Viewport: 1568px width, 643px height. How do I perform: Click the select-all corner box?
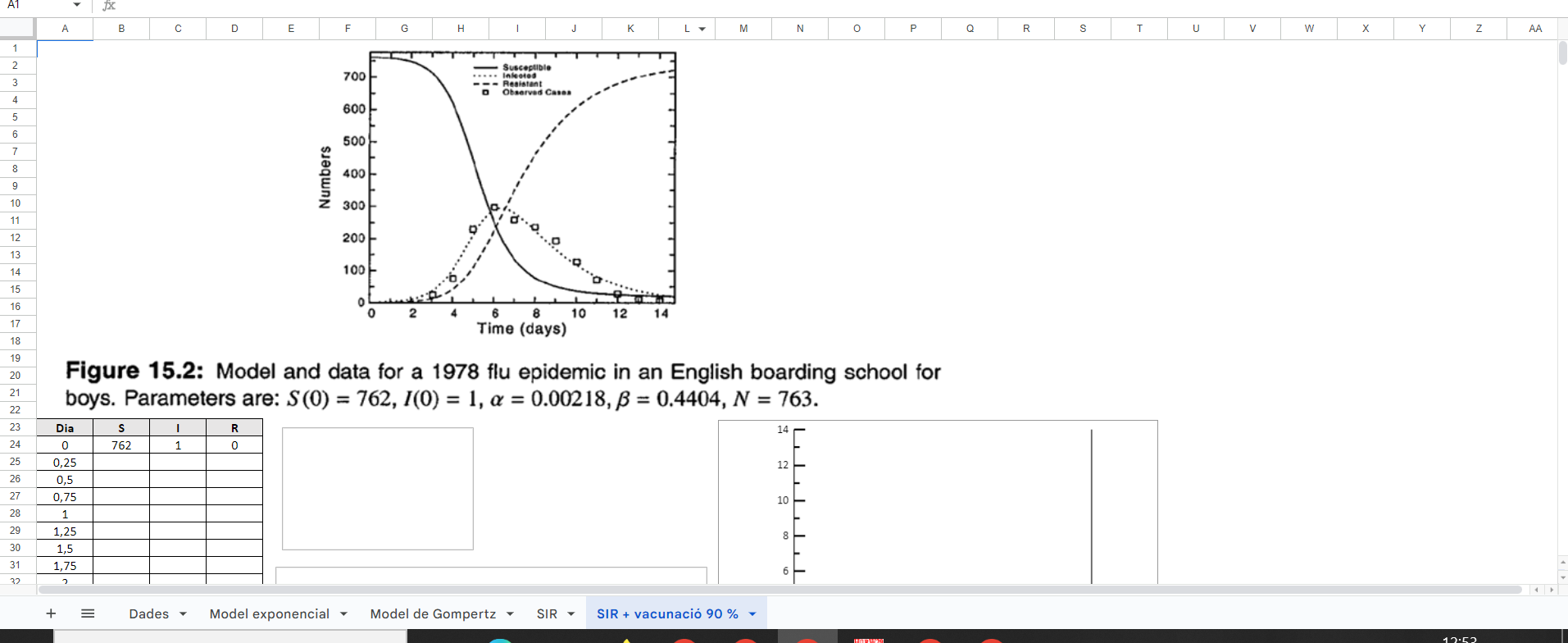click(18, 28)
